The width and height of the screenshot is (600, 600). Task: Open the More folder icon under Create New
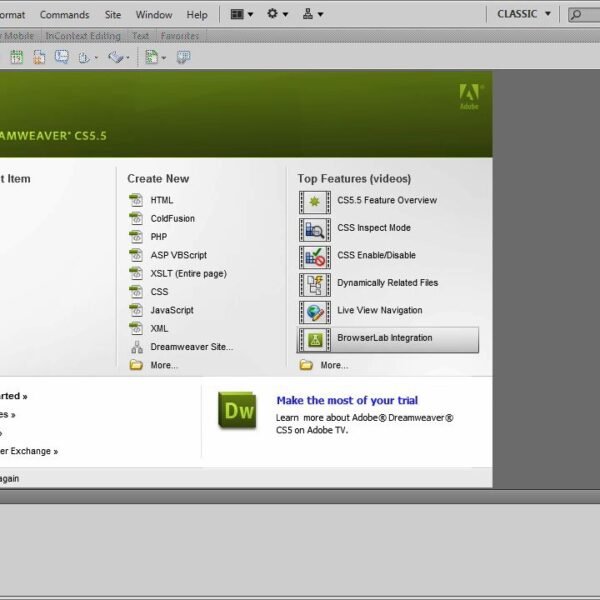(x=136, y=365)
